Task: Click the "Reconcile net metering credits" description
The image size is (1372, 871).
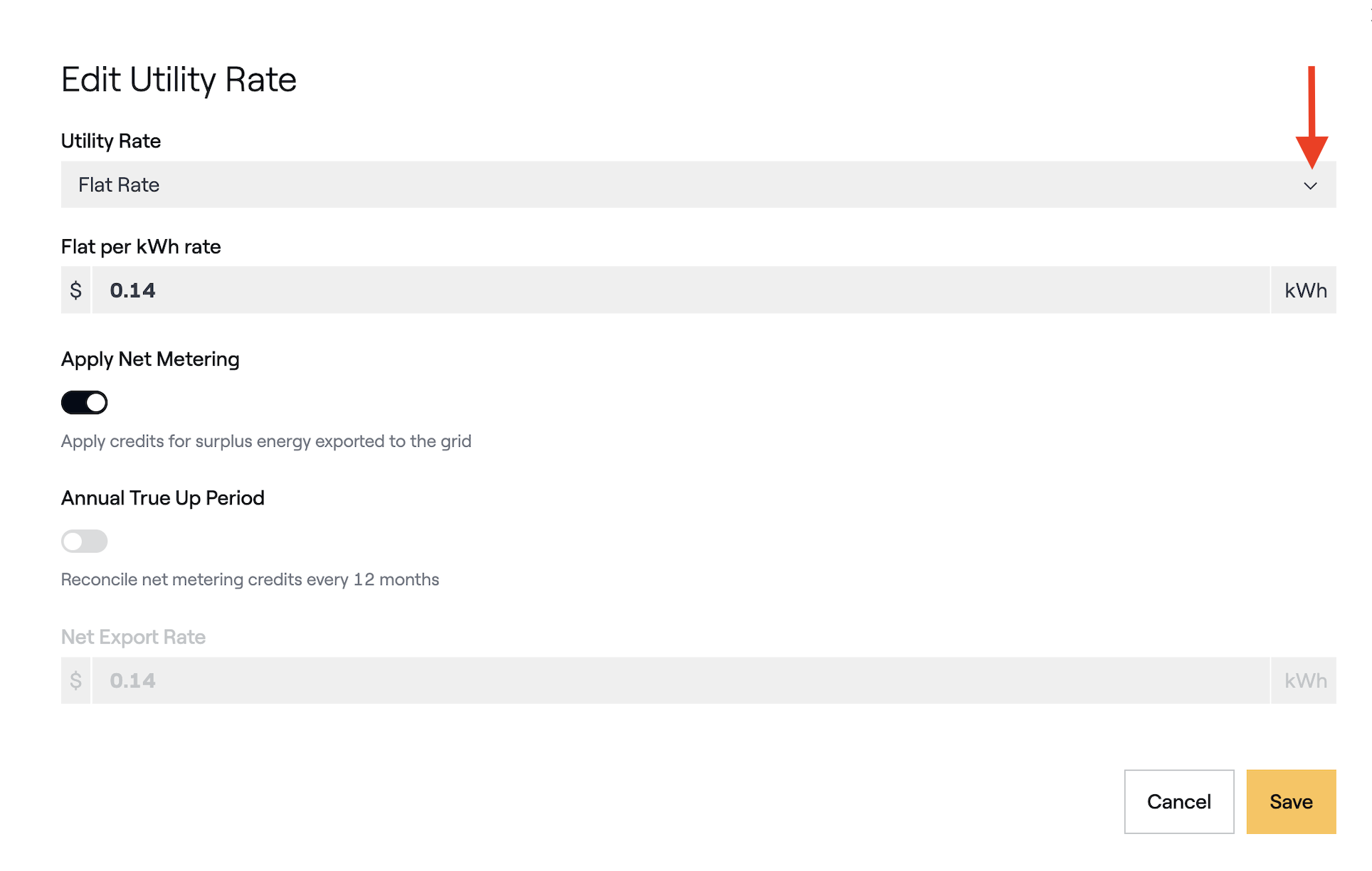Action: 250,580
